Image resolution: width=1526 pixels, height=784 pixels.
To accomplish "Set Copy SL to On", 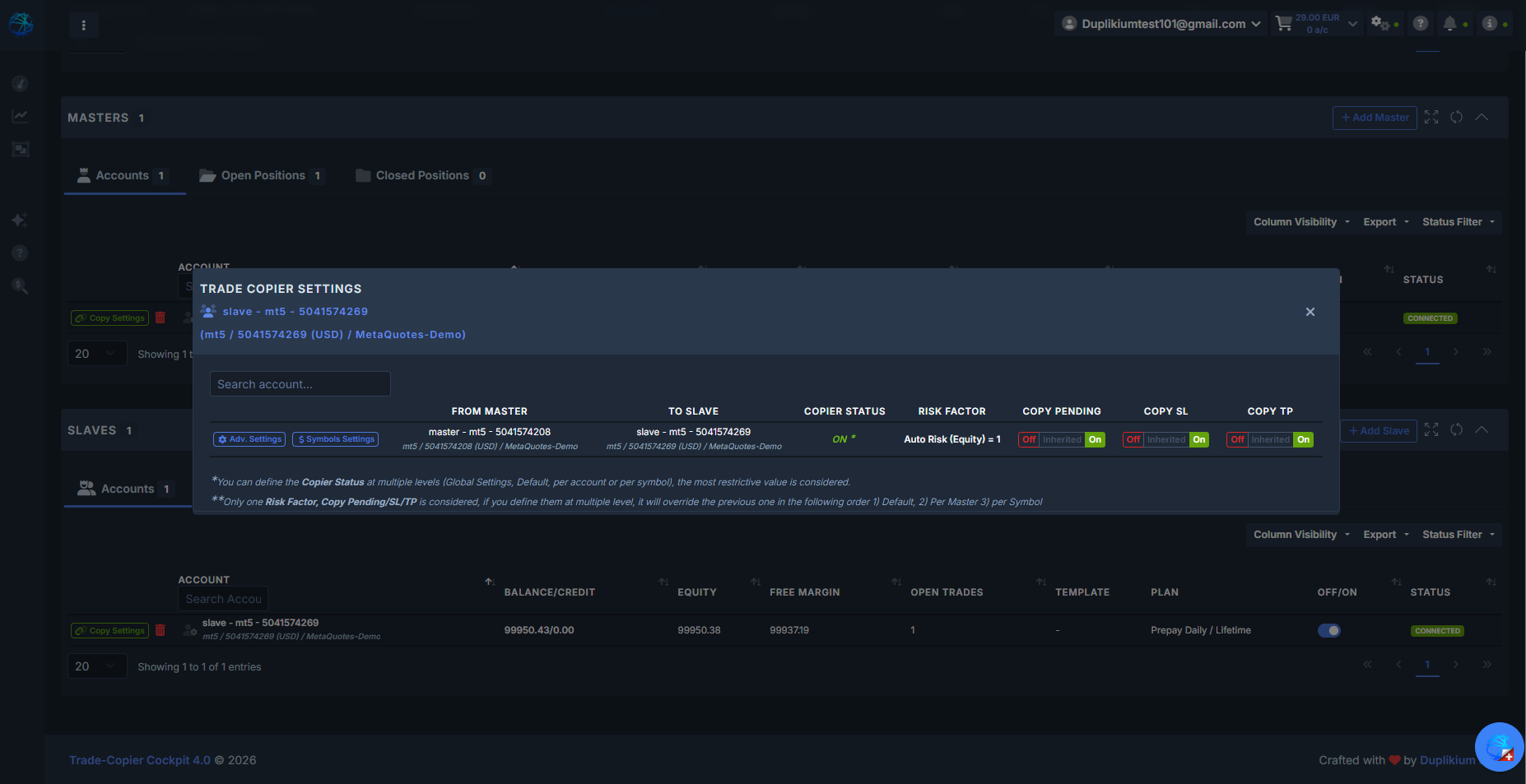I will [x=1199, y=439].
